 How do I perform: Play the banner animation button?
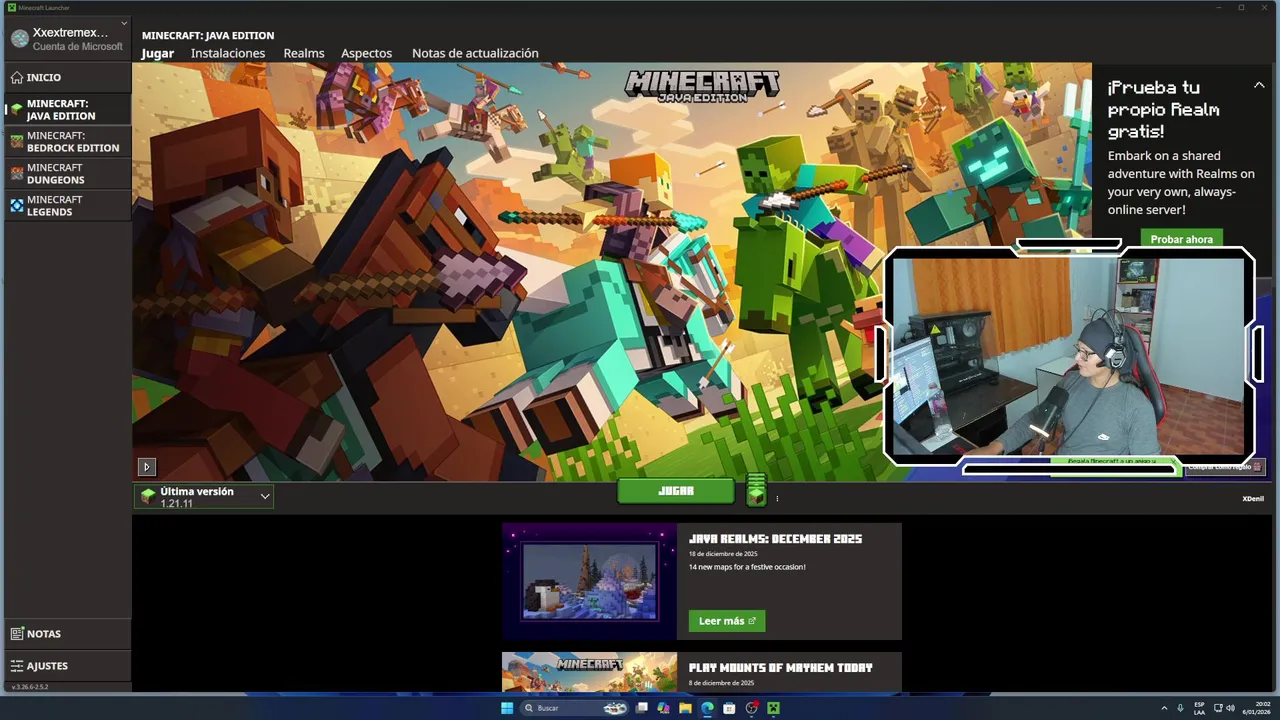(x=147, y=466)
